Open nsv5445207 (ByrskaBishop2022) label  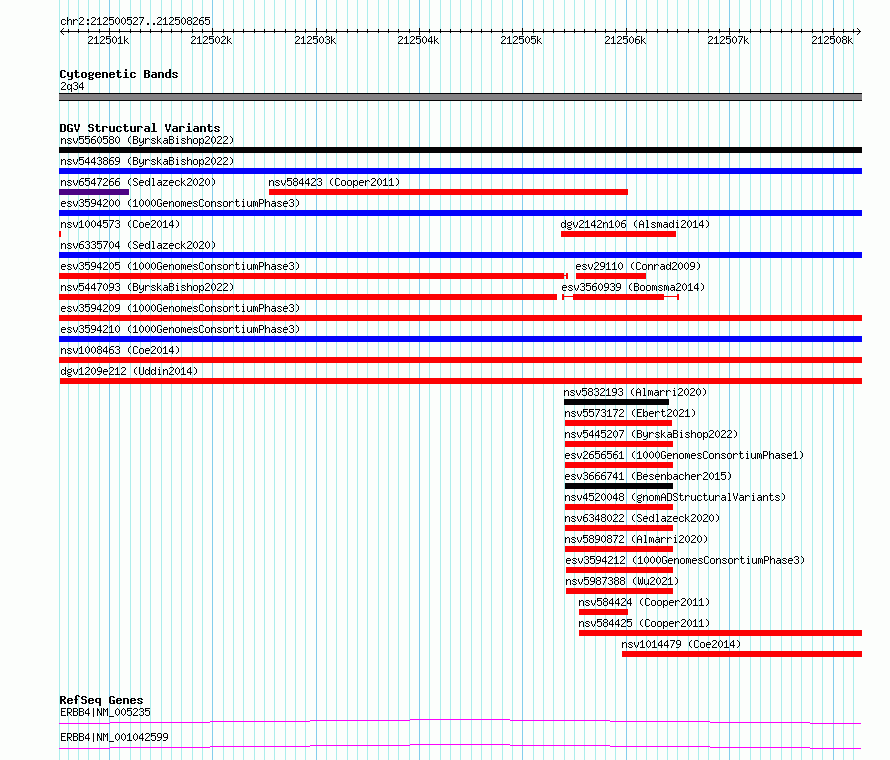click(x=651, y=434)
